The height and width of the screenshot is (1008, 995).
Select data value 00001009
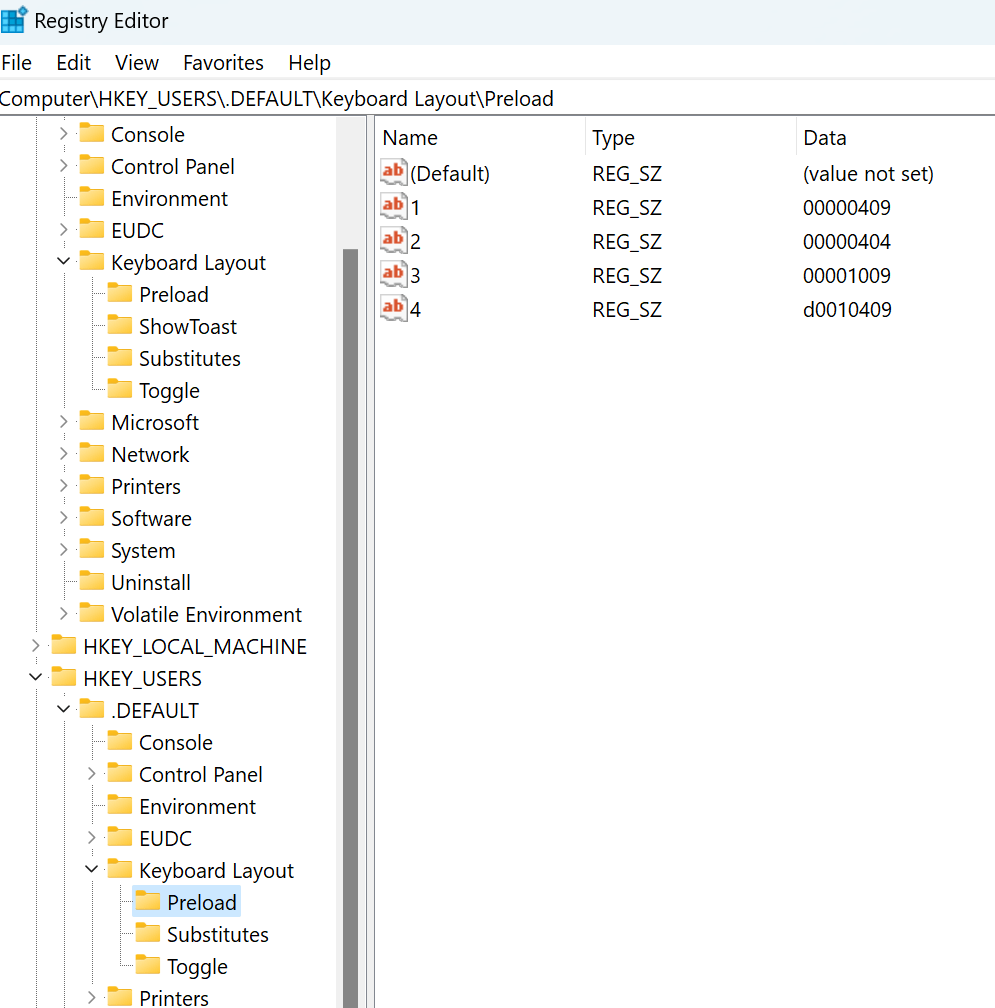(847, 276)
